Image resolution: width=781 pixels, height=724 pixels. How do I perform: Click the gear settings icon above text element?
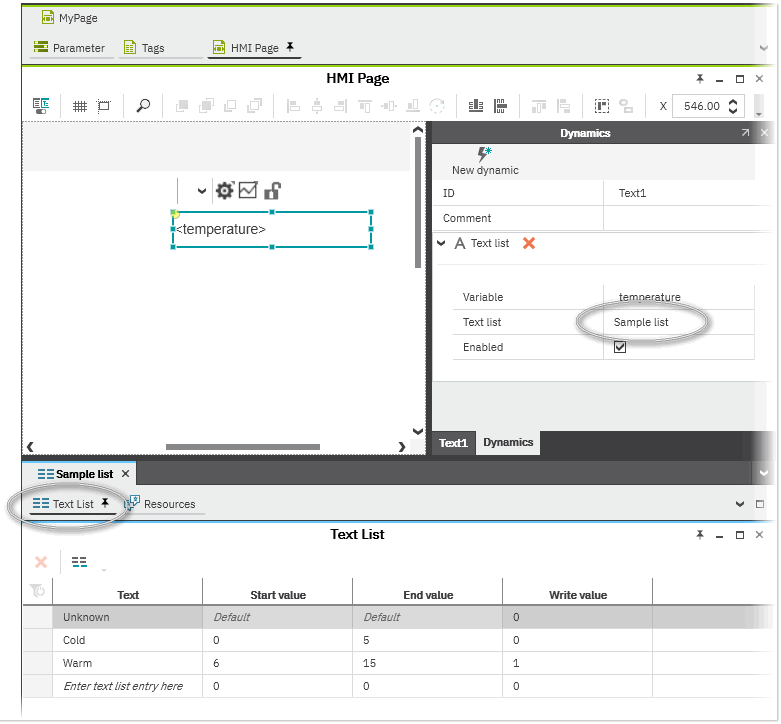pos(225,191)
